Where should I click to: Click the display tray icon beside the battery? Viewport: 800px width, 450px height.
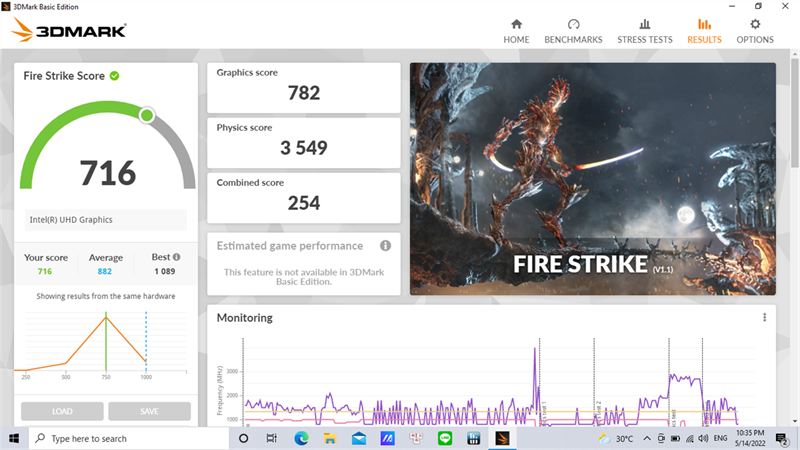661,439
